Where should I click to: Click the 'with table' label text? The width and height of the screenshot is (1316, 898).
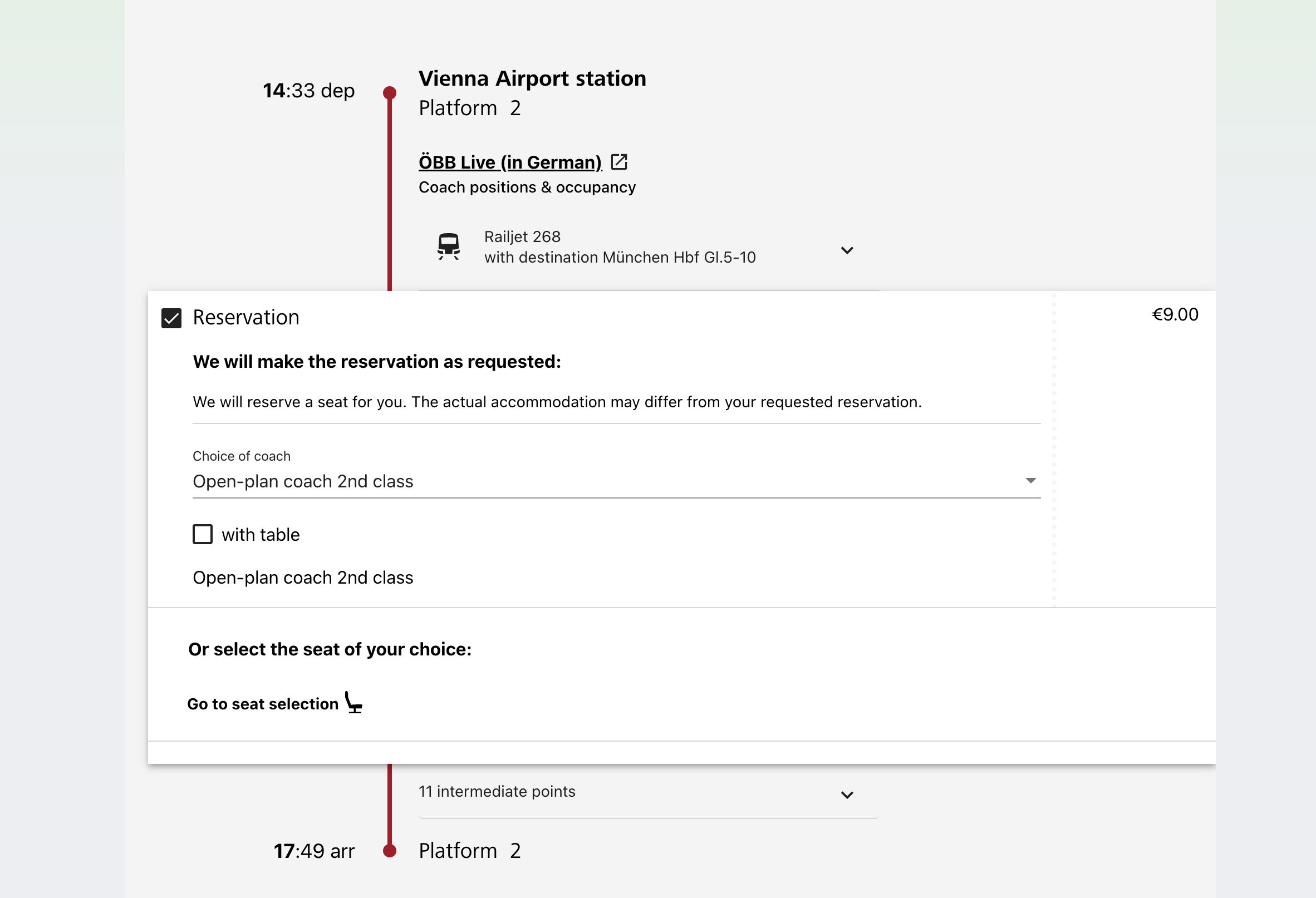coord(261,535)
